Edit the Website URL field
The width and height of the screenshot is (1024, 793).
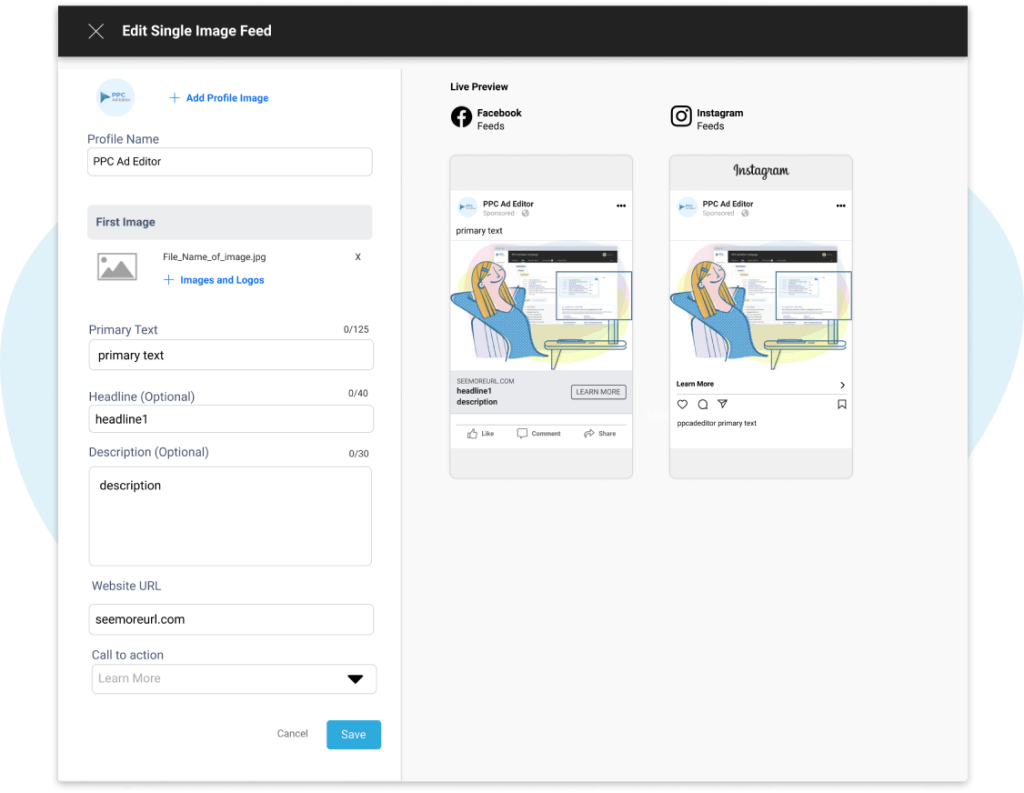230,619
